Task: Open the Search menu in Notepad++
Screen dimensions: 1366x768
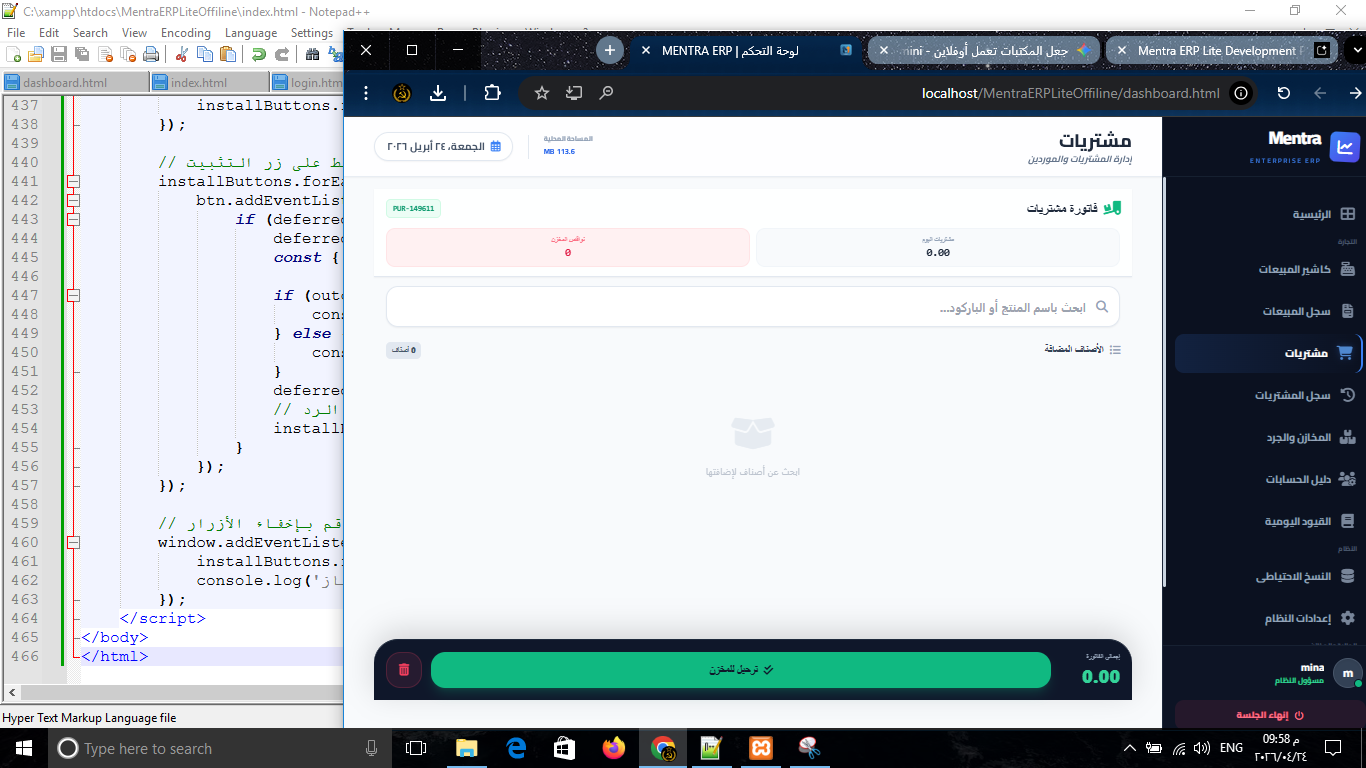Action: [x=90, y=32]
